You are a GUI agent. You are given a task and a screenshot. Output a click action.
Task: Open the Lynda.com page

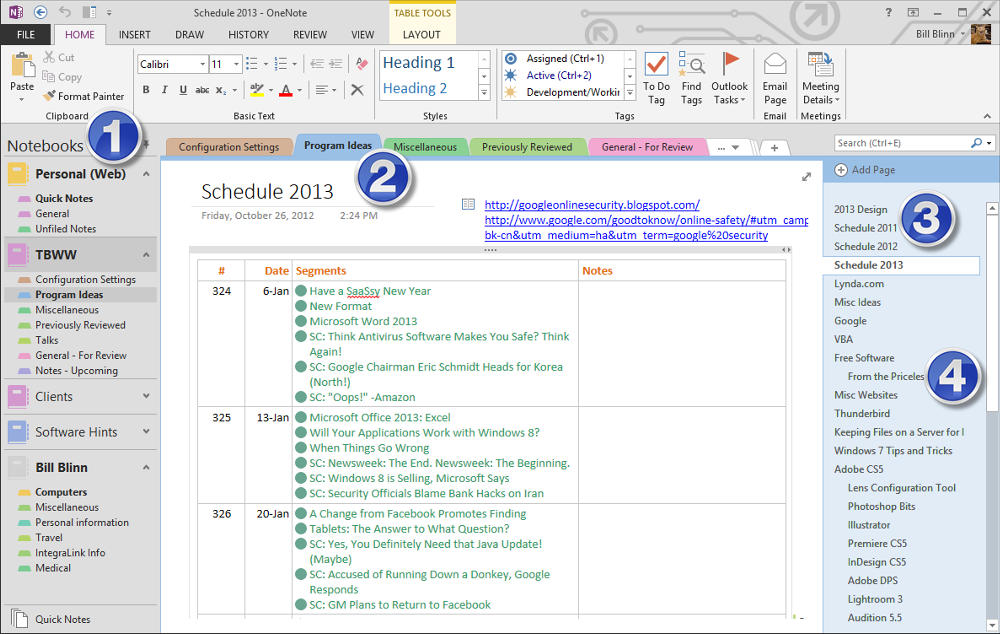click(858, 284)
